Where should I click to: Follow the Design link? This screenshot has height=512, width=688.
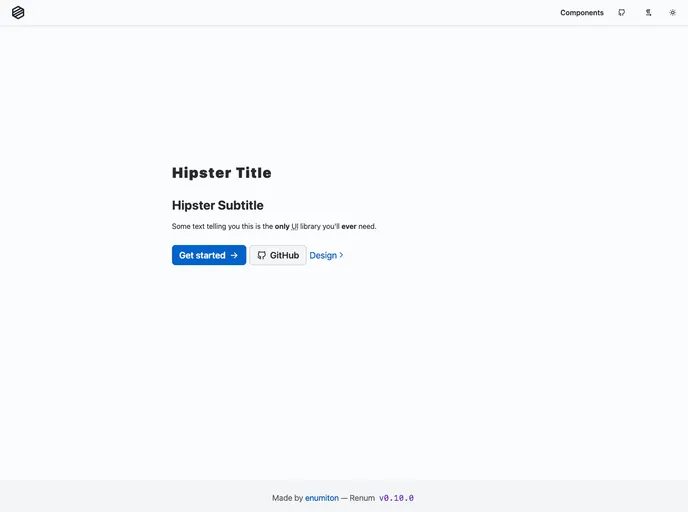pyautogui.click(x=322, y=256)
